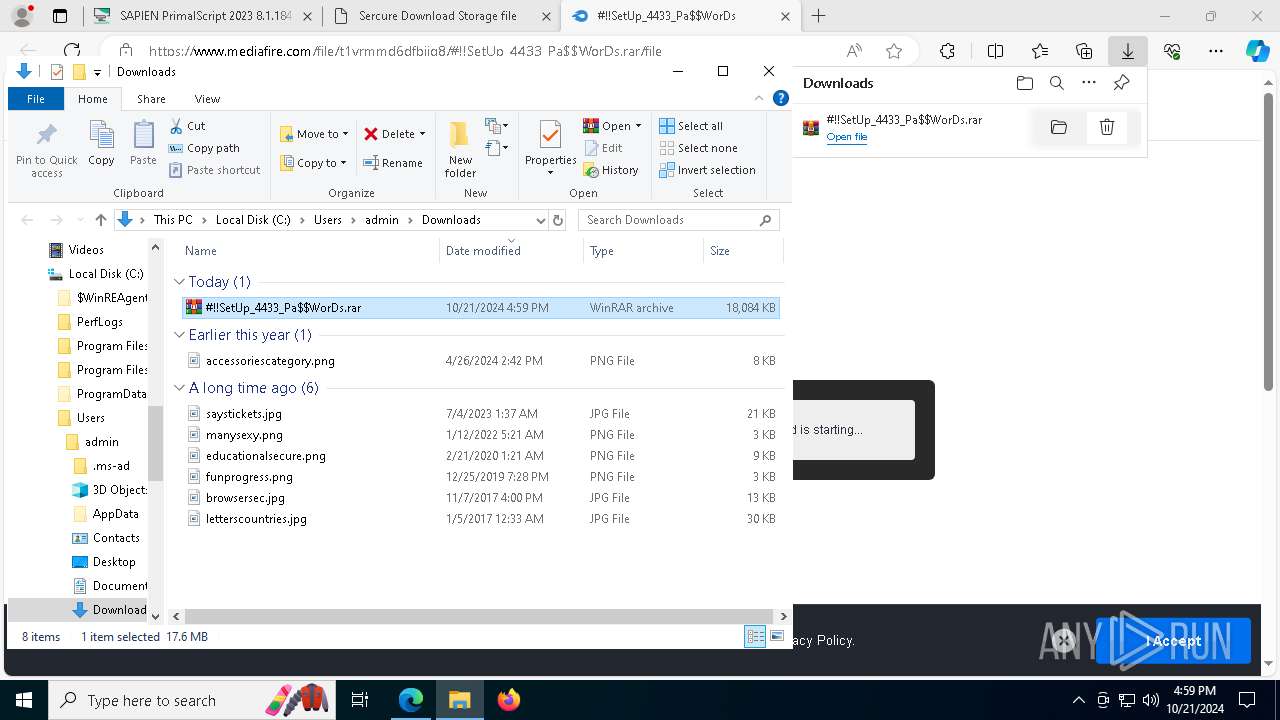Search downloads in Edge panel
The image size is (1280, 720).
[1056, 83]
